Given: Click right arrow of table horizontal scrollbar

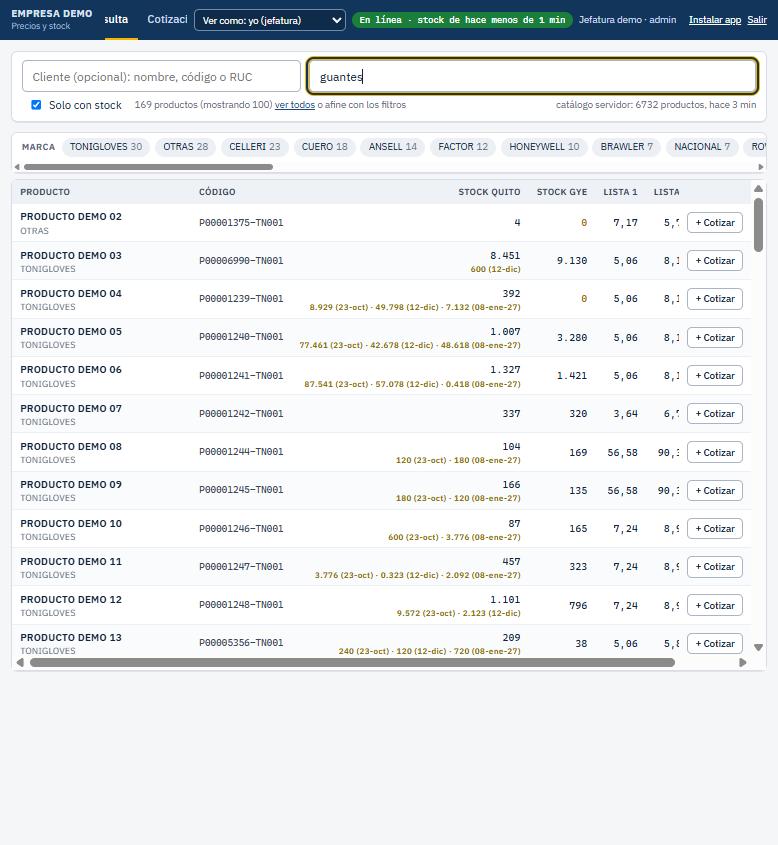Looking at the screenshot, I should (x=742, y=662).
